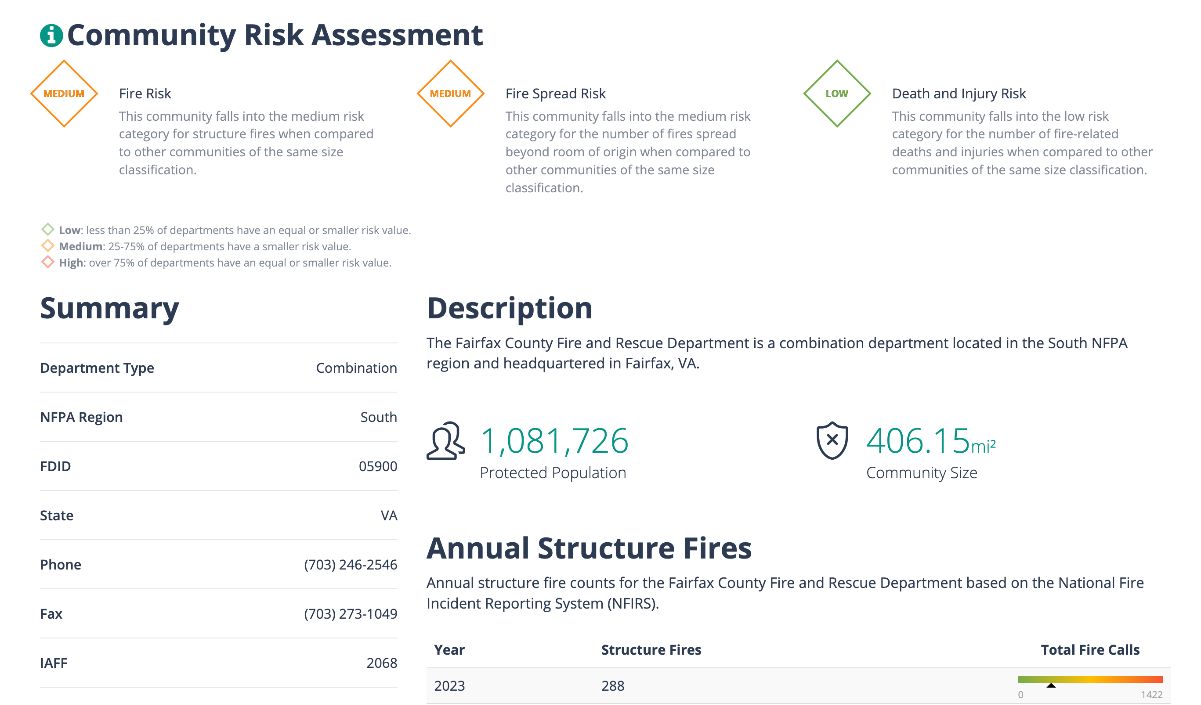This screenshot has width=1201, height=705.
Task: Select the MEDIUM Fire Risk diamond badge
Action: 64,93
